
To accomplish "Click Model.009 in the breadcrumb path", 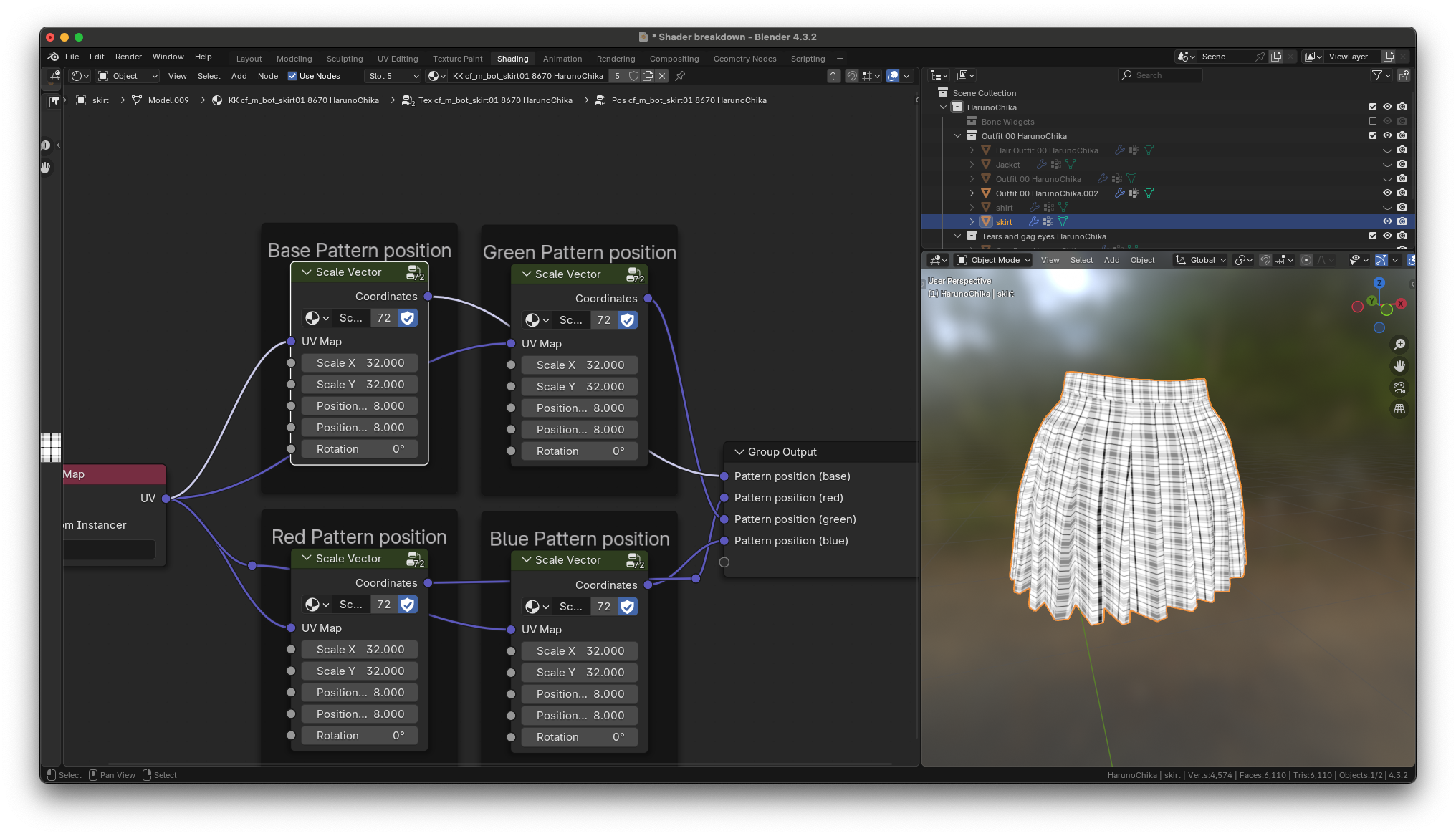I will [168, 100].
